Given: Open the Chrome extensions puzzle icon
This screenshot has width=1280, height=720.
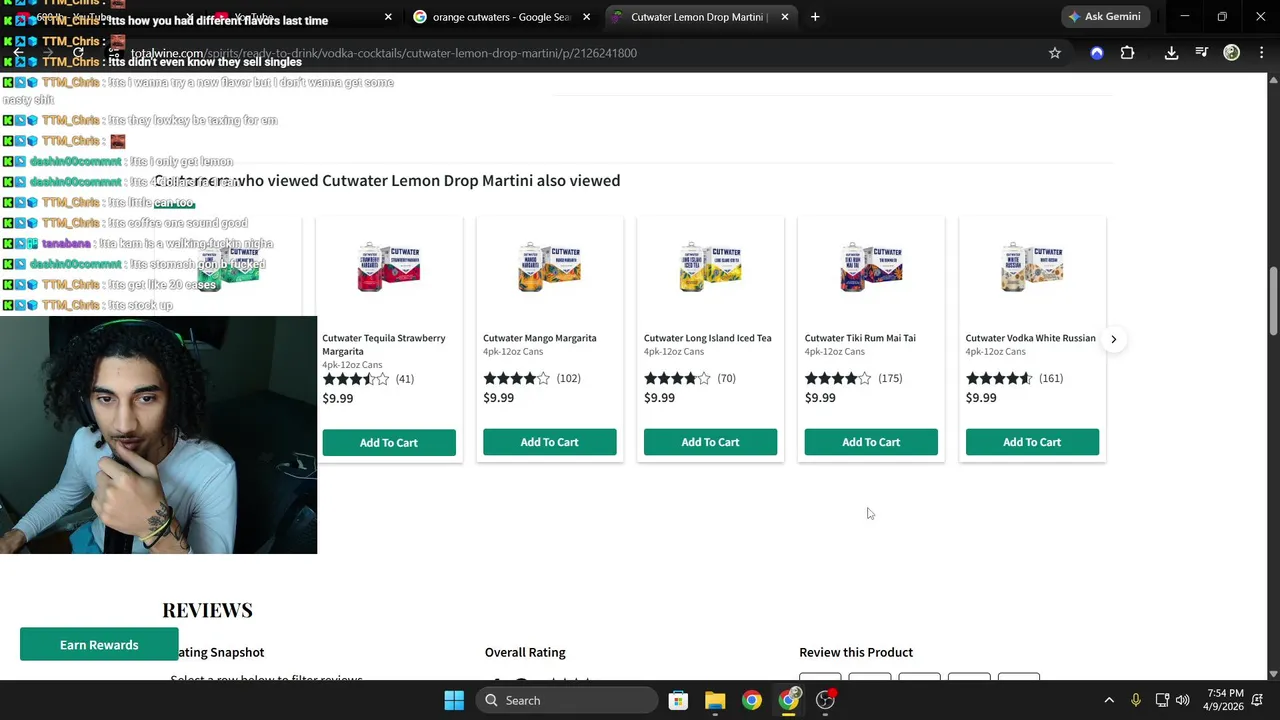Looking at the screenshot, I should pyautogui.click(x=1127, y=53).
